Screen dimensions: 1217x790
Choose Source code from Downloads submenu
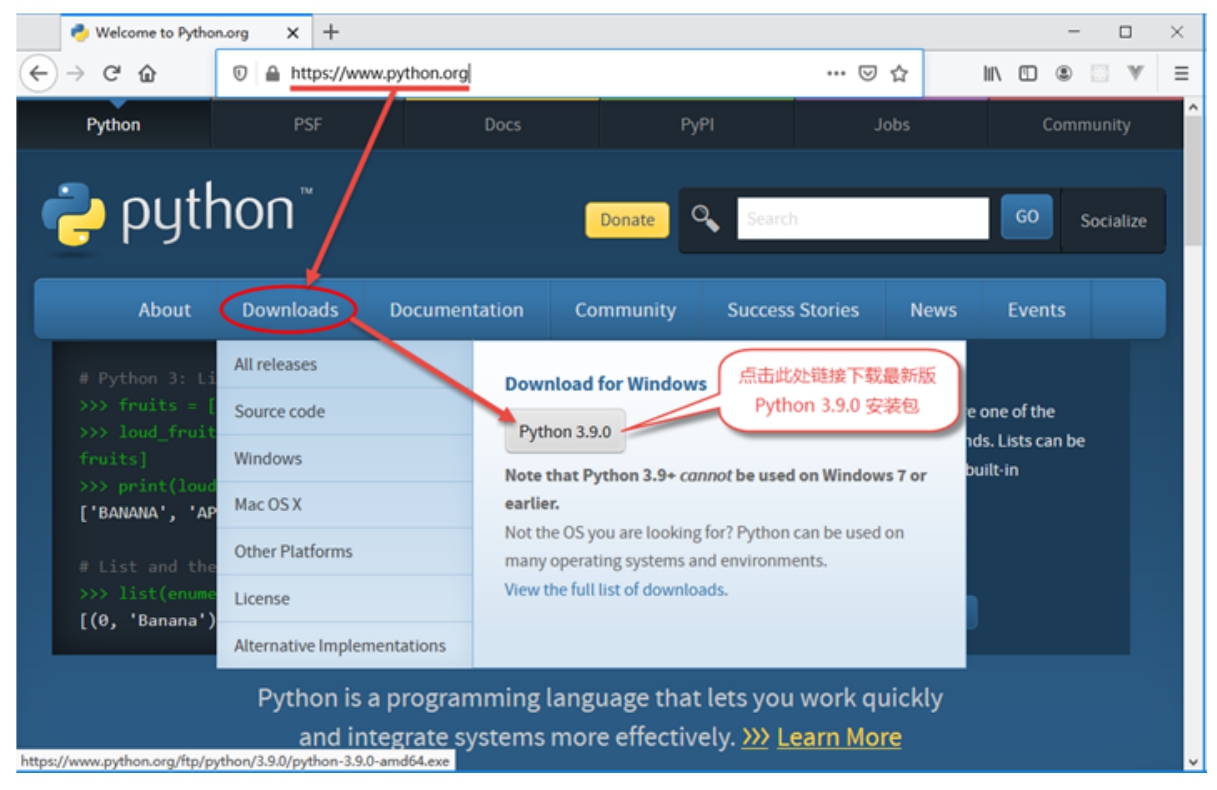(x=345, y=411)
